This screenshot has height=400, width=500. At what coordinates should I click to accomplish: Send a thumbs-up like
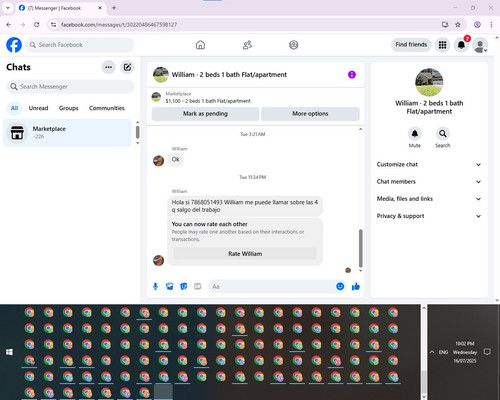356,286
